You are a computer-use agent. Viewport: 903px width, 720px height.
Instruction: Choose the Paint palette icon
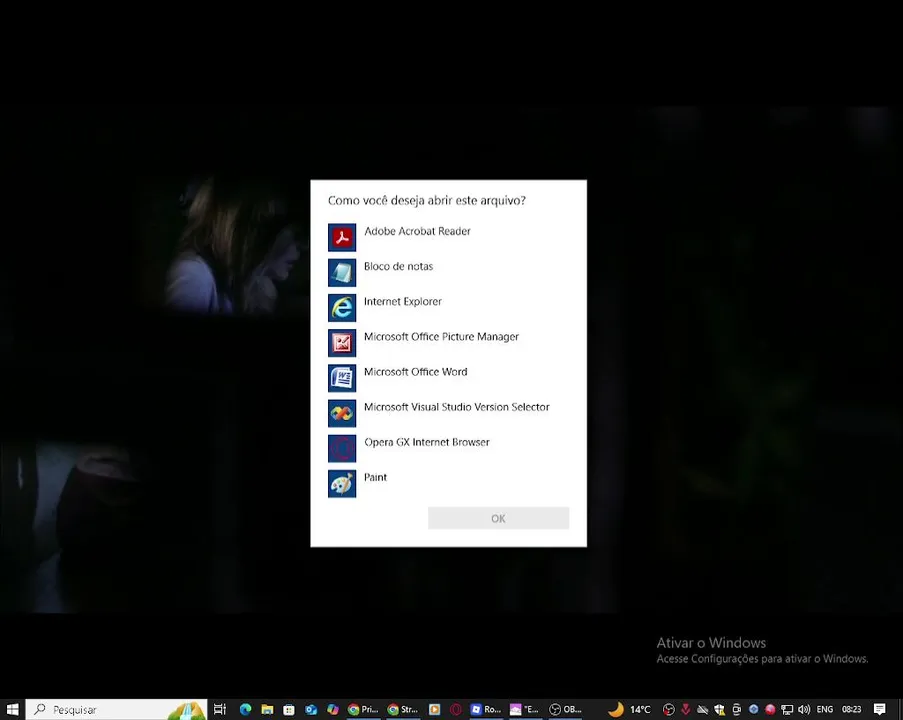pos(342,483)
